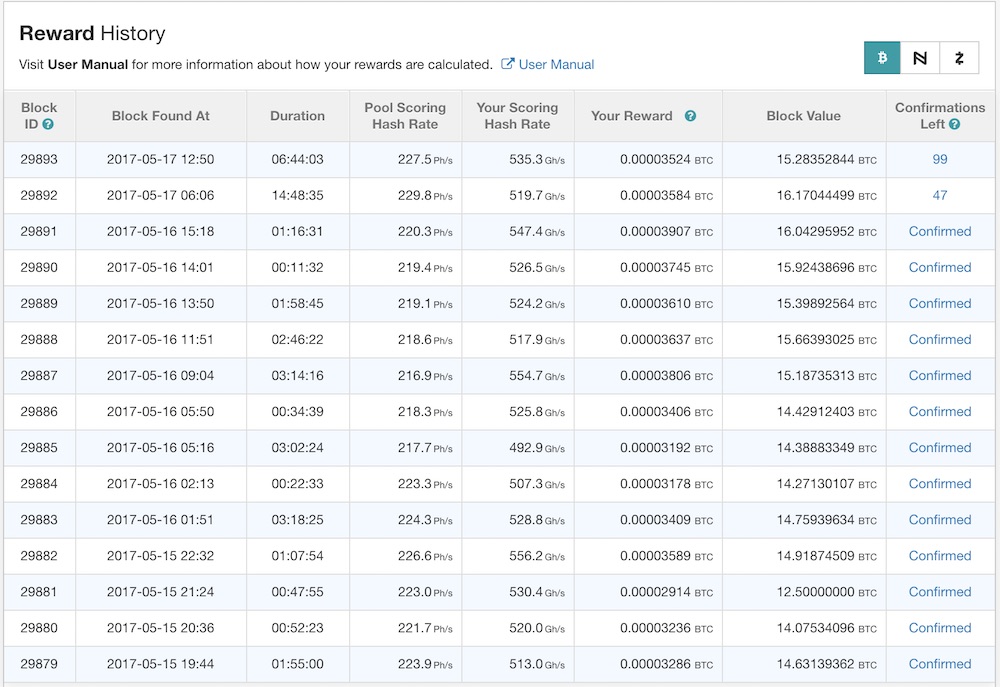Show help for Block ID column

tap(48, 124)
